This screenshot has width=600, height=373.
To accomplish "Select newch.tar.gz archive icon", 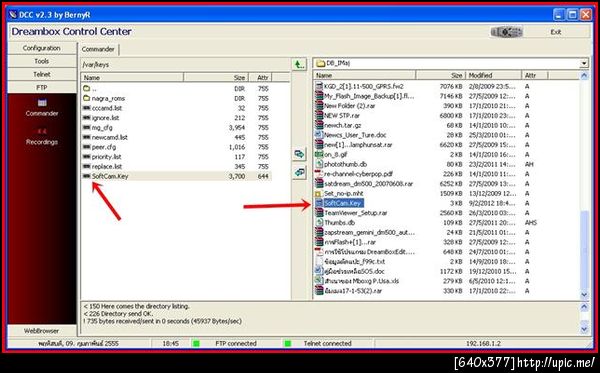I will pyautogui.click(x=319, y=125).
